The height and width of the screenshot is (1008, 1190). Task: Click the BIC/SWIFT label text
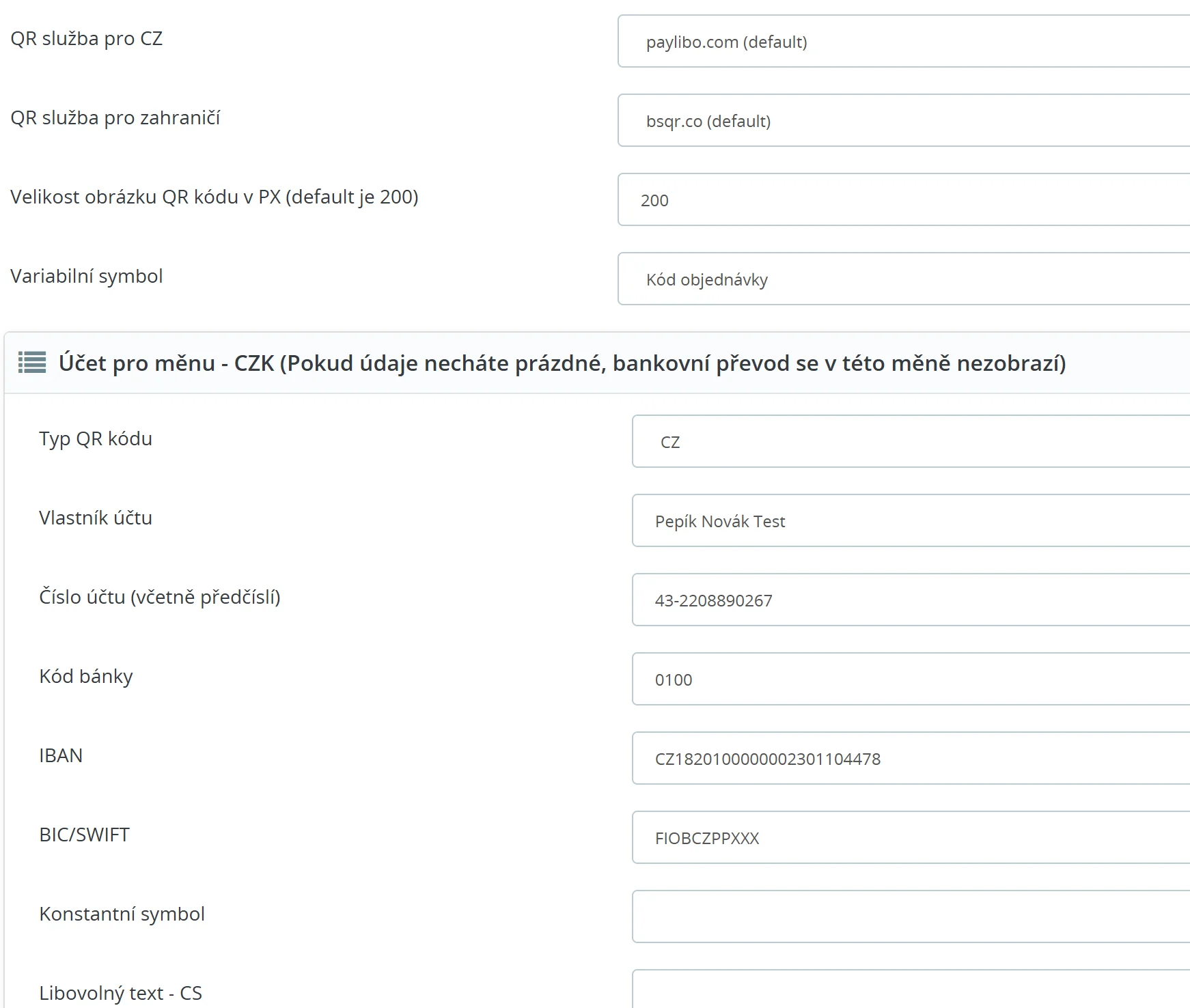pos(84,835)
